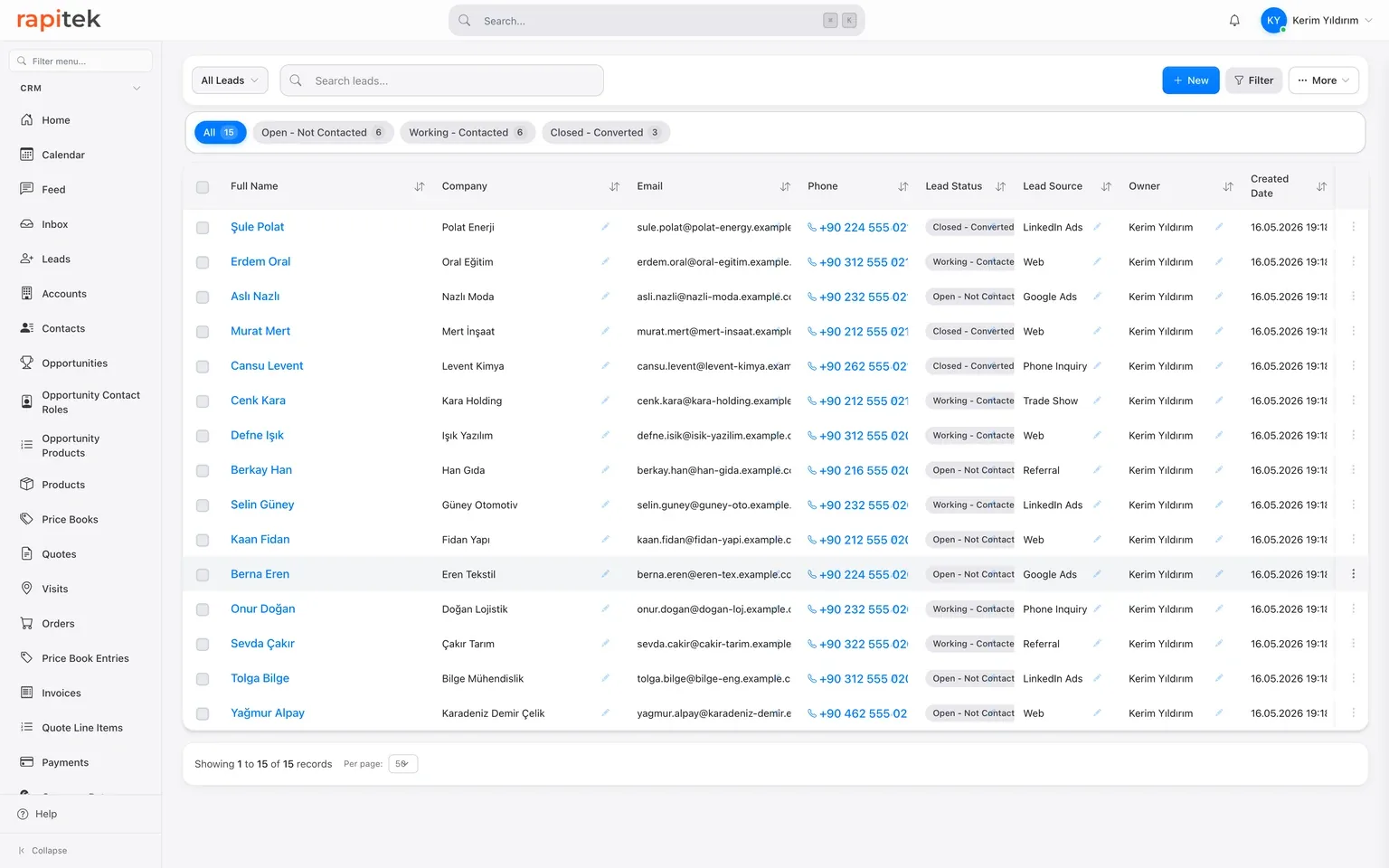The image size is (1389, 868).
Task: Click the Search leads input
Action: [x=442, y=80]
